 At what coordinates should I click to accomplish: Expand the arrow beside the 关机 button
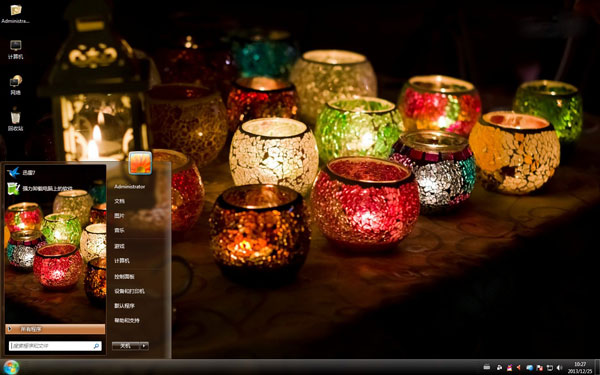pyautogui.click(x=144, y=346)
